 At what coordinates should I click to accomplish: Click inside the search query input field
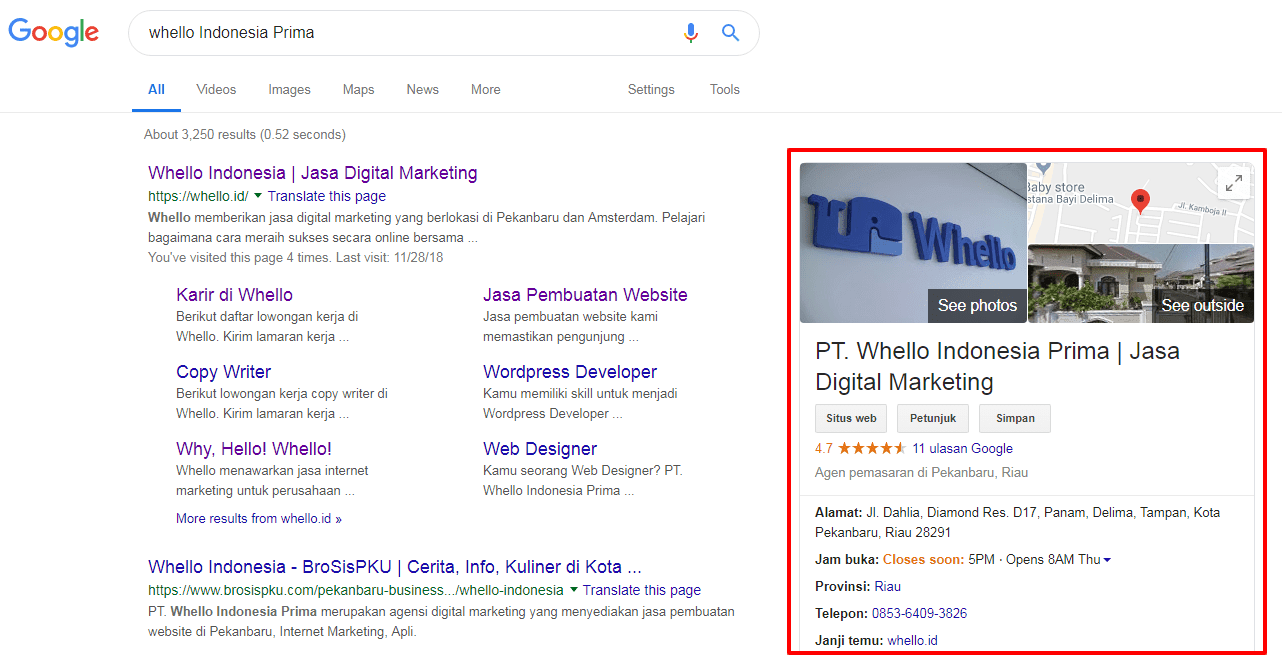tap(400, 33)
